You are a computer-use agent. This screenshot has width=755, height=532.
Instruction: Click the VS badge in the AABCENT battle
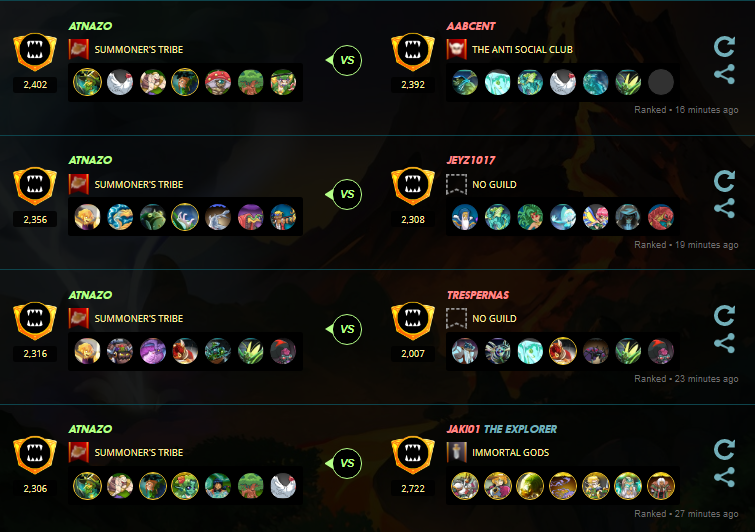pos(347,60)
